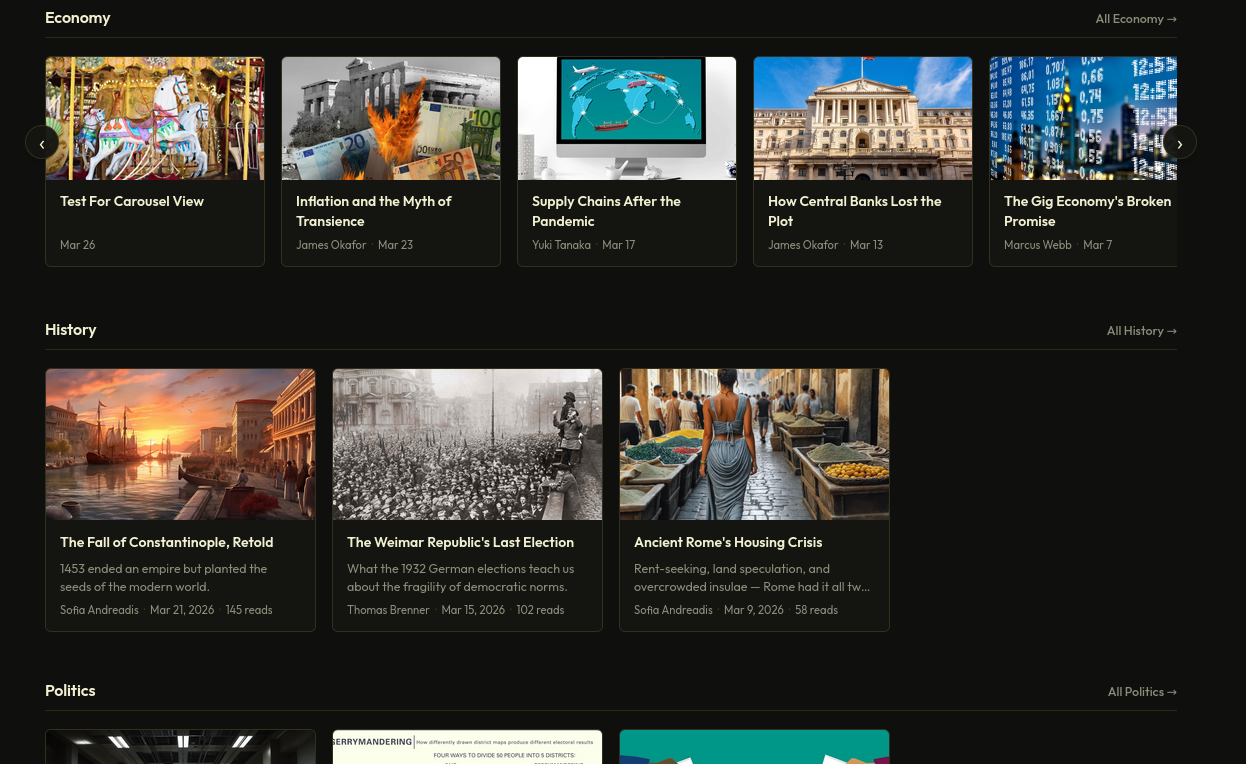Click the burning euro banknotes thumbnail
Image resolution: width=1246 pixels, height=764 pixels.
[391, 118]
